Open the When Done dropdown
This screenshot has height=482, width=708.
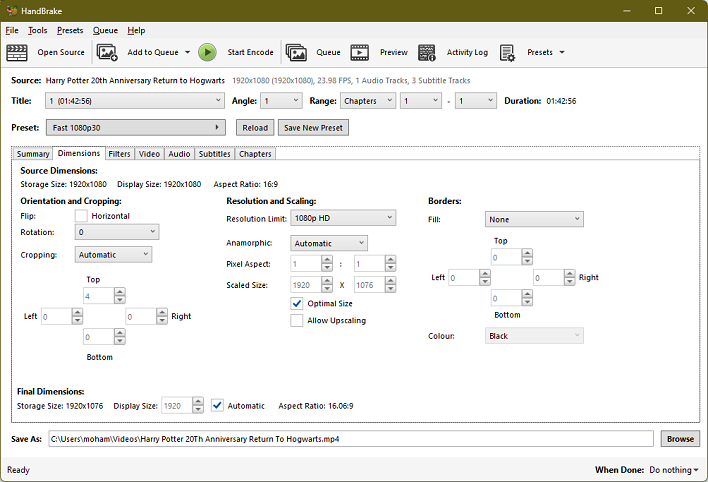(673, 470)
